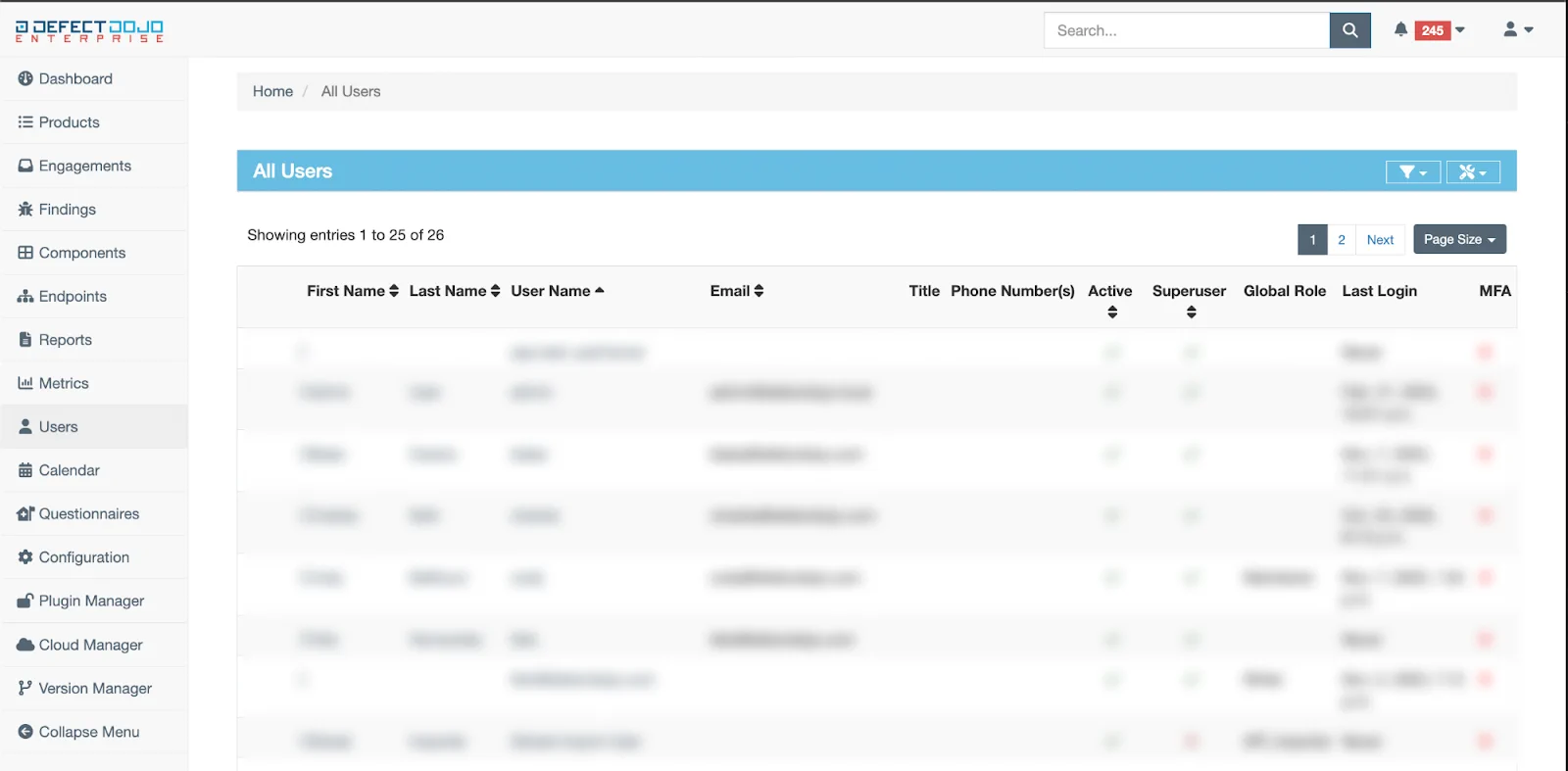This screenshot has width=1568, height=771.
Task: Open Calendar from the sidebar icon
Action: pos(25,471)
